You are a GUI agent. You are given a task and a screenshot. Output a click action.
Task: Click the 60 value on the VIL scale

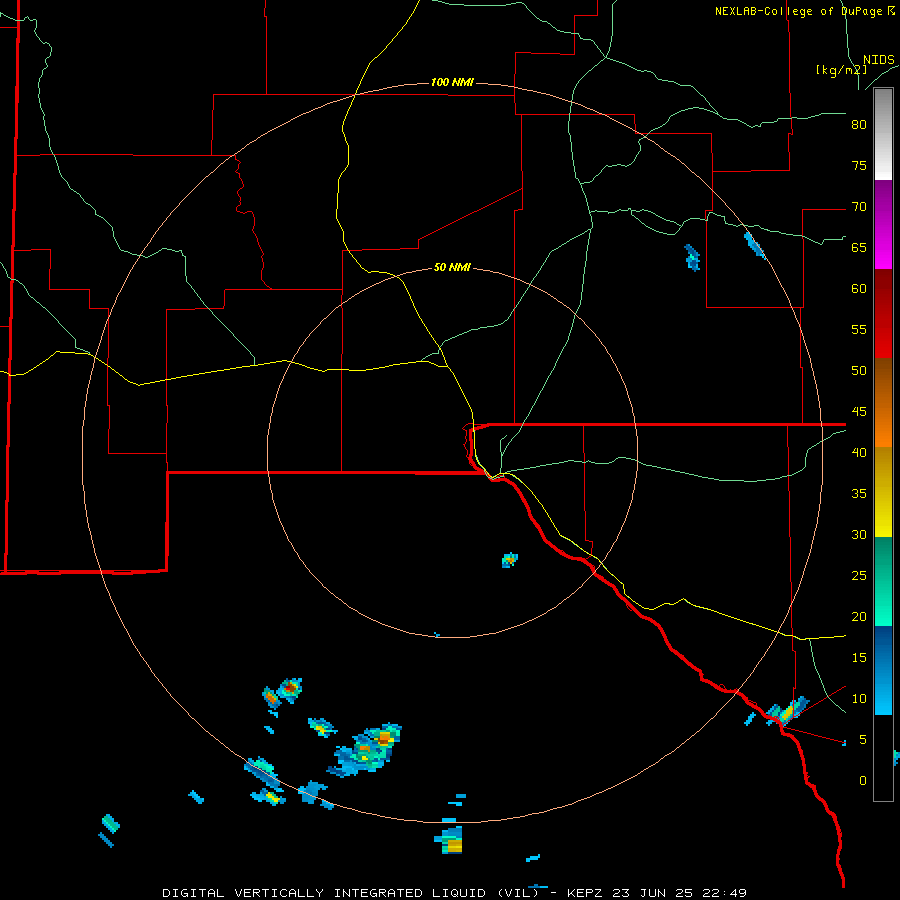(x=859, y=289)
